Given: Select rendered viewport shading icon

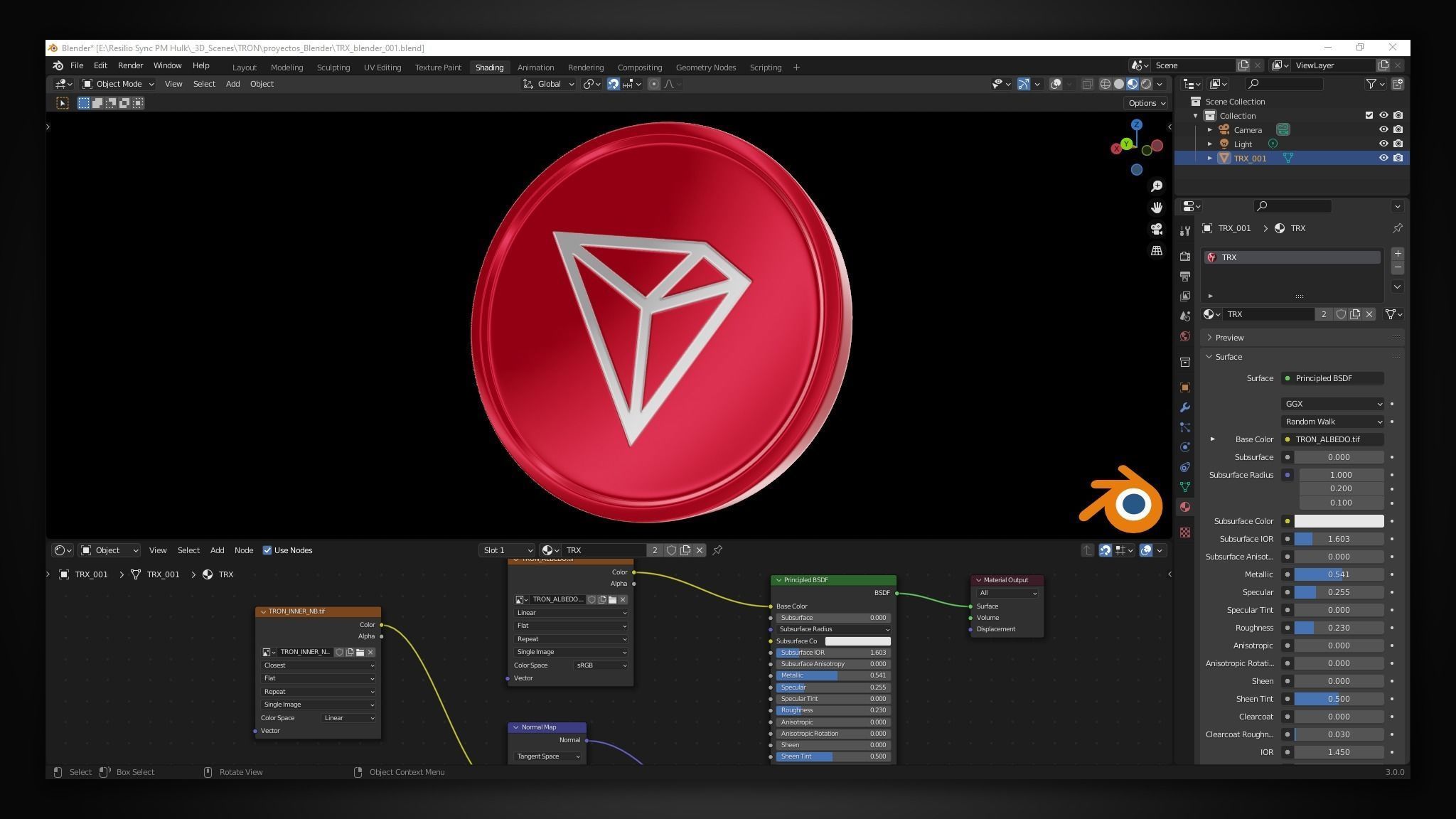Looking at the screenshot, I should (1146, 84).
